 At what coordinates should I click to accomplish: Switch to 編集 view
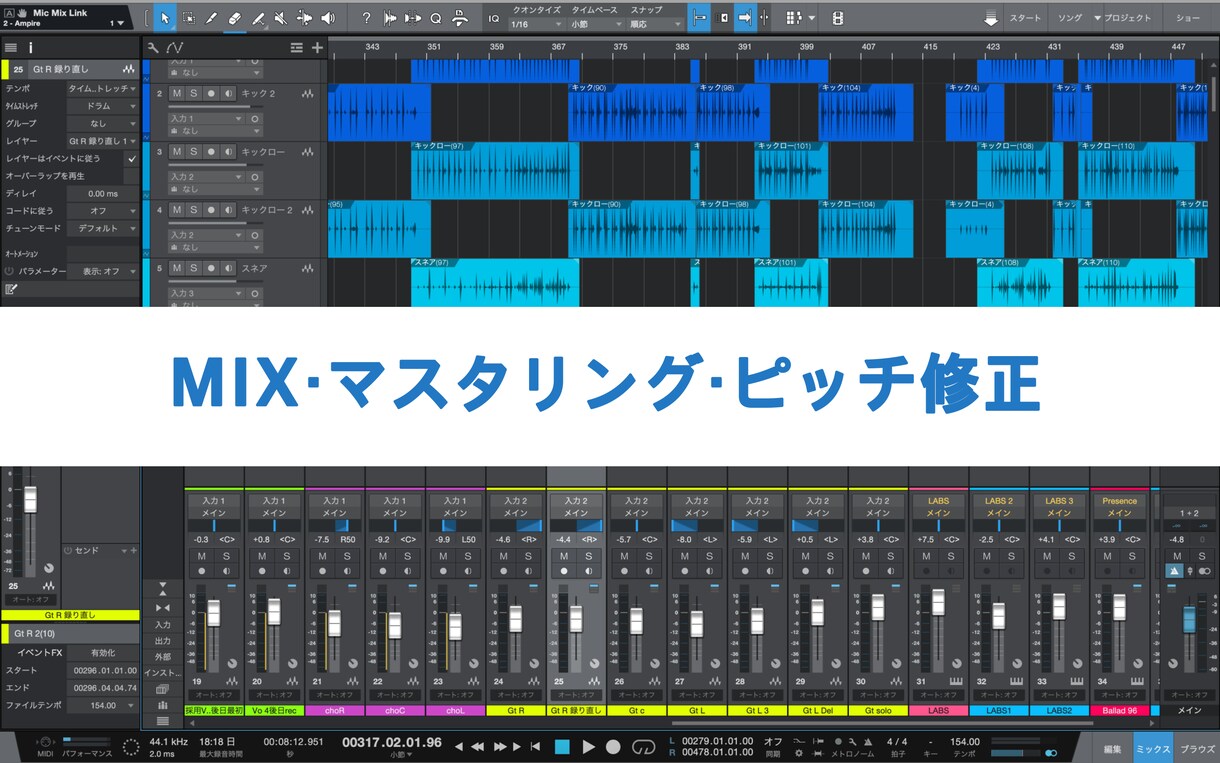point(1113,747)
